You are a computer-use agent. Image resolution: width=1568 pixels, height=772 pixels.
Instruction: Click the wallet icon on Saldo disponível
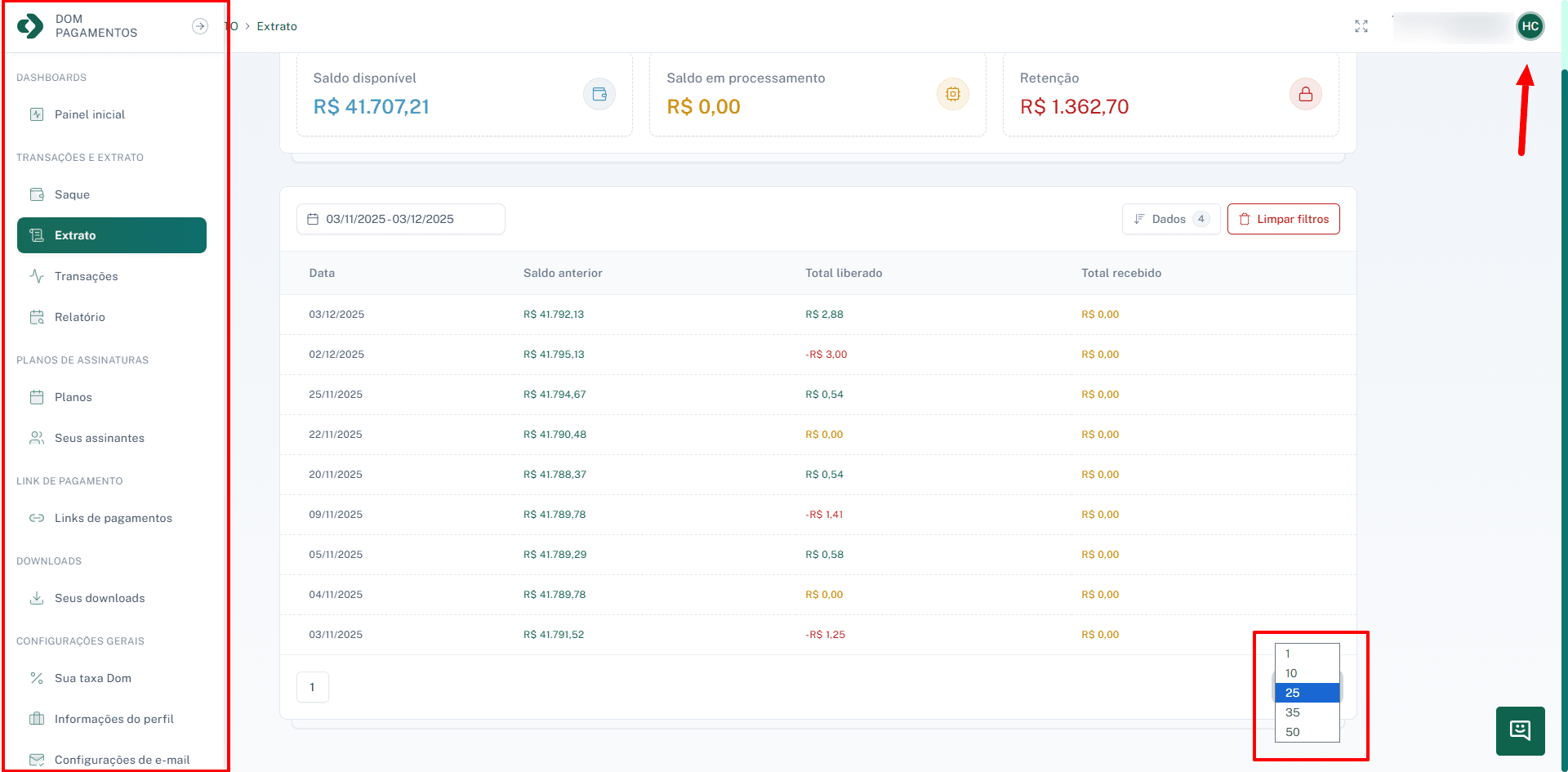point(599,94)
